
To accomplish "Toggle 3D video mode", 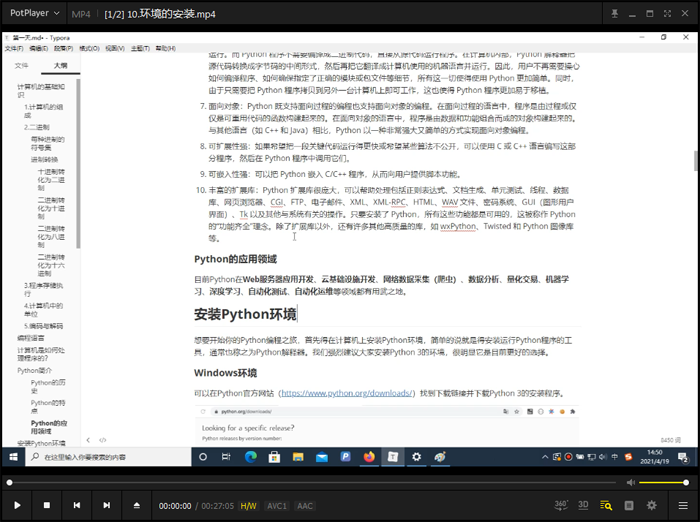I will point(583,505).
